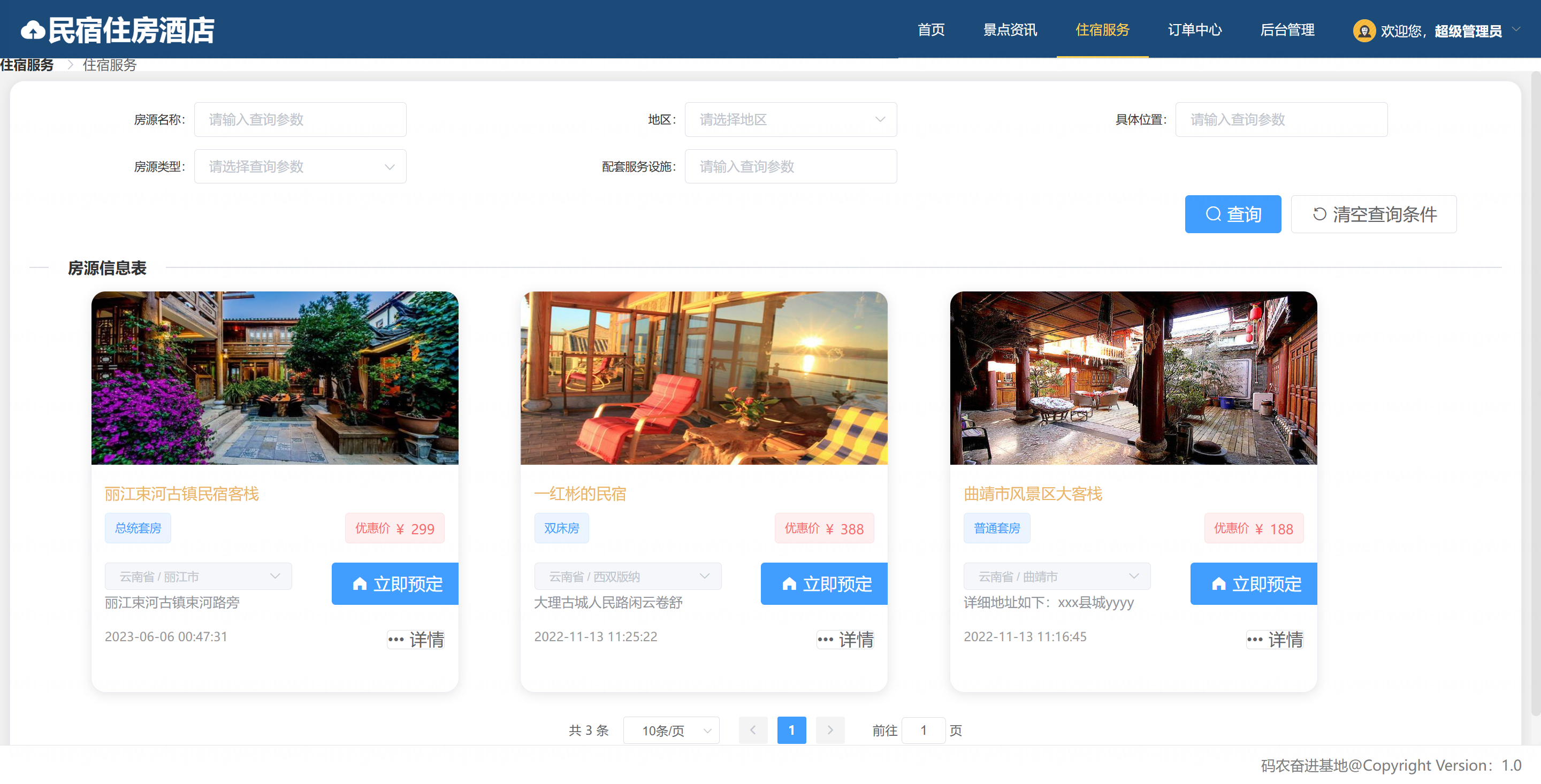Open the 后台管理 menu item
Screen dimensions: 1541x784
coord(1287,30)
